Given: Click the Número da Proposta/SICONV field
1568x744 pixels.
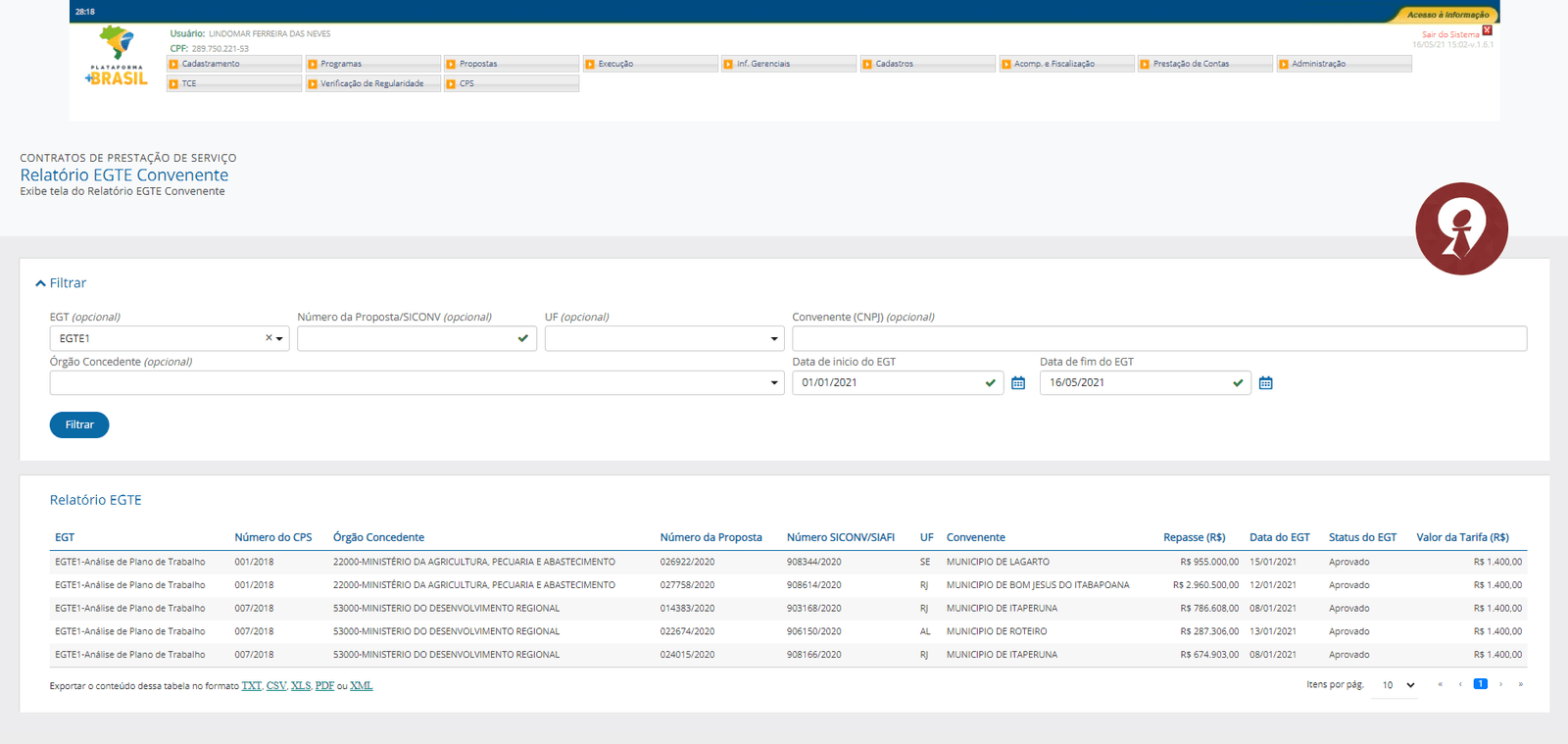Looking at the screenshot, I should 416,338.
